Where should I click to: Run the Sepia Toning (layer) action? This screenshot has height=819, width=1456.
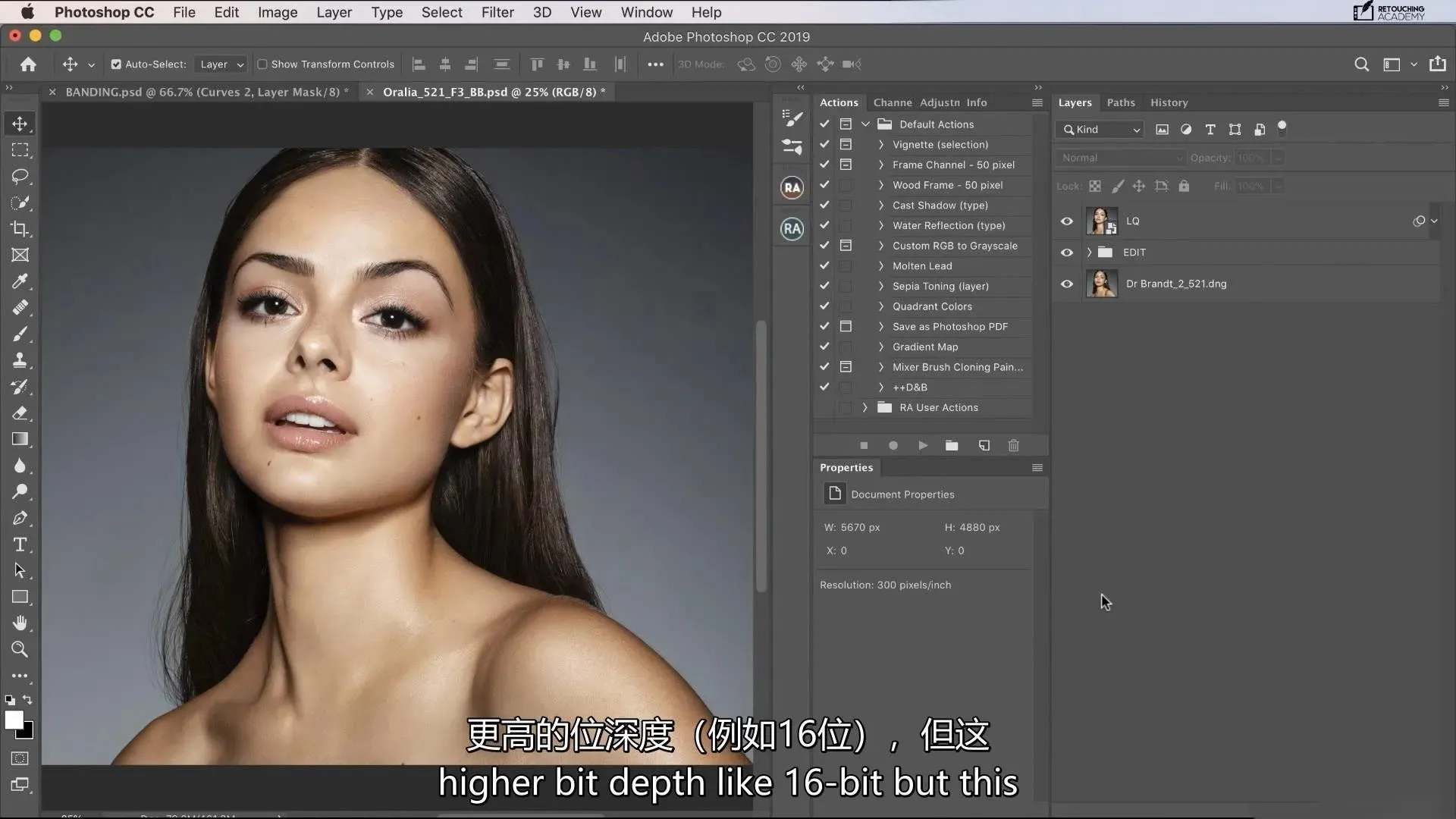coord(940,287)
